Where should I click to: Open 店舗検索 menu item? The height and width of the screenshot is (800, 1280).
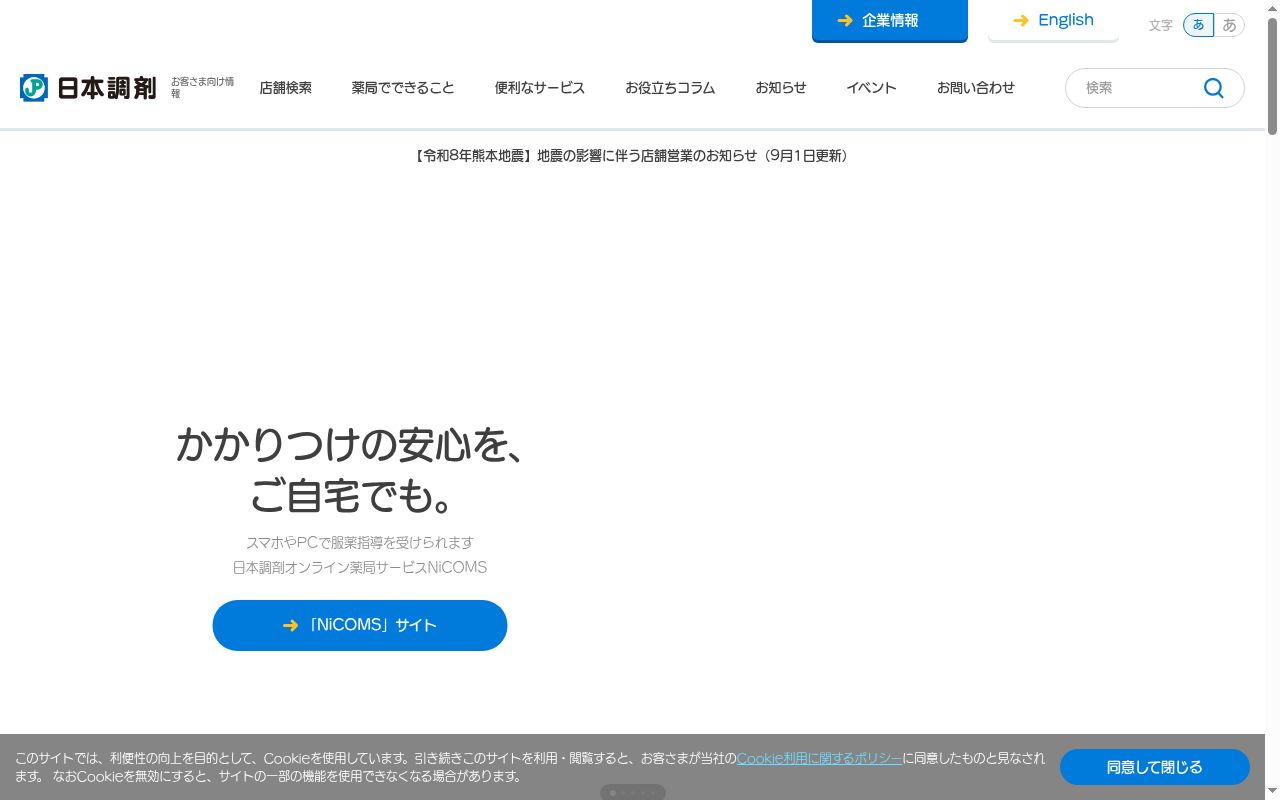[x=285, y=88]
